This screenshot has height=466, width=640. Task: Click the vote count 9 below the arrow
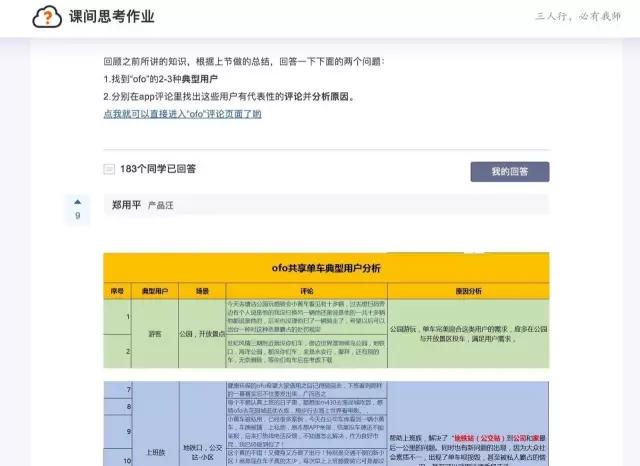78,215
